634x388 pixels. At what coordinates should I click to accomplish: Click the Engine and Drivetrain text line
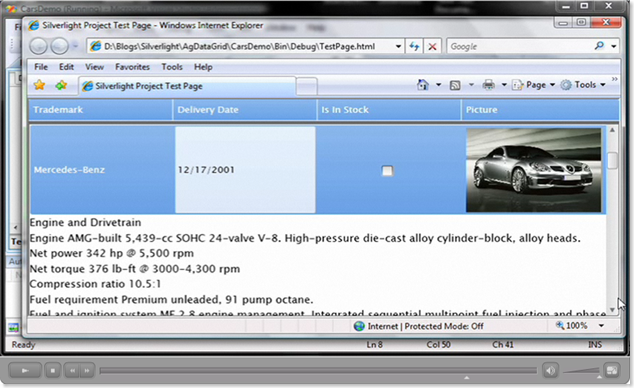85,222
